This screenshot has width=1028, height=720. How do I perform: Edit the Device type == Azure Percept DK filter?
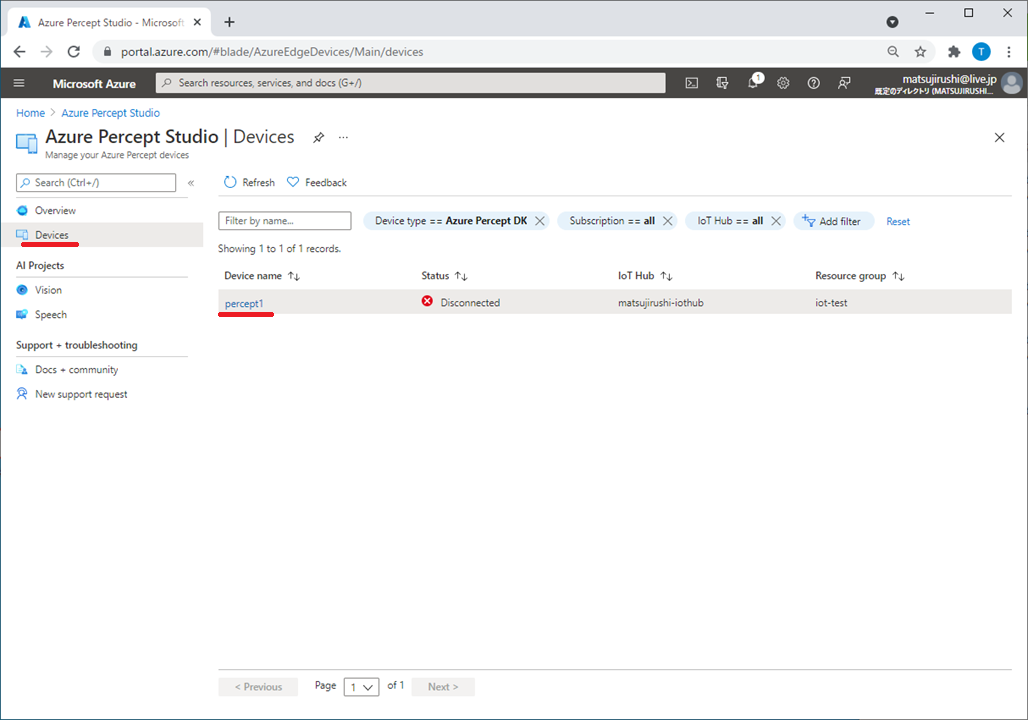point(450,221)
